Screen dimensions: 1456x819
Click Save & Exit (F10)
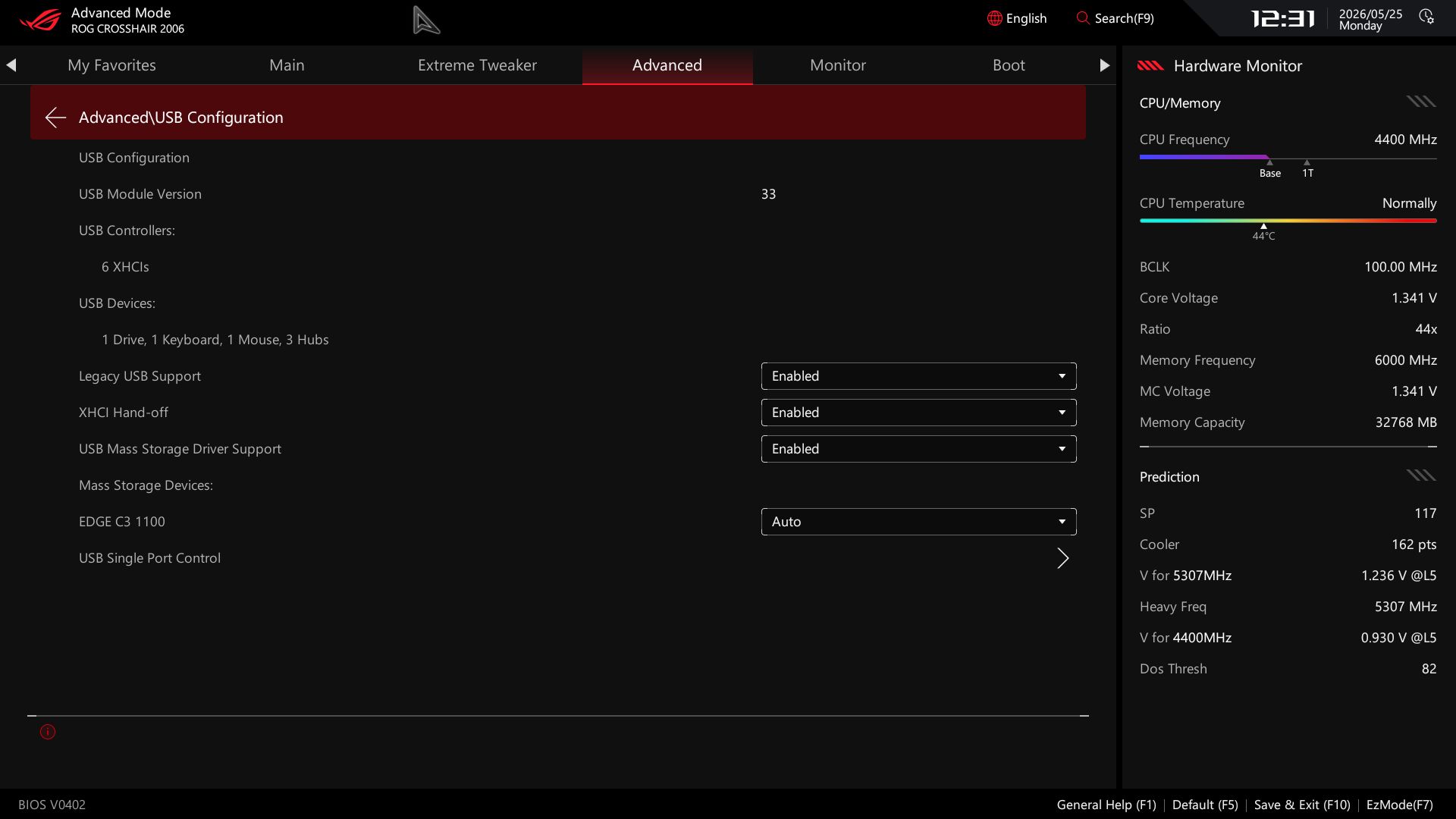1302,805
